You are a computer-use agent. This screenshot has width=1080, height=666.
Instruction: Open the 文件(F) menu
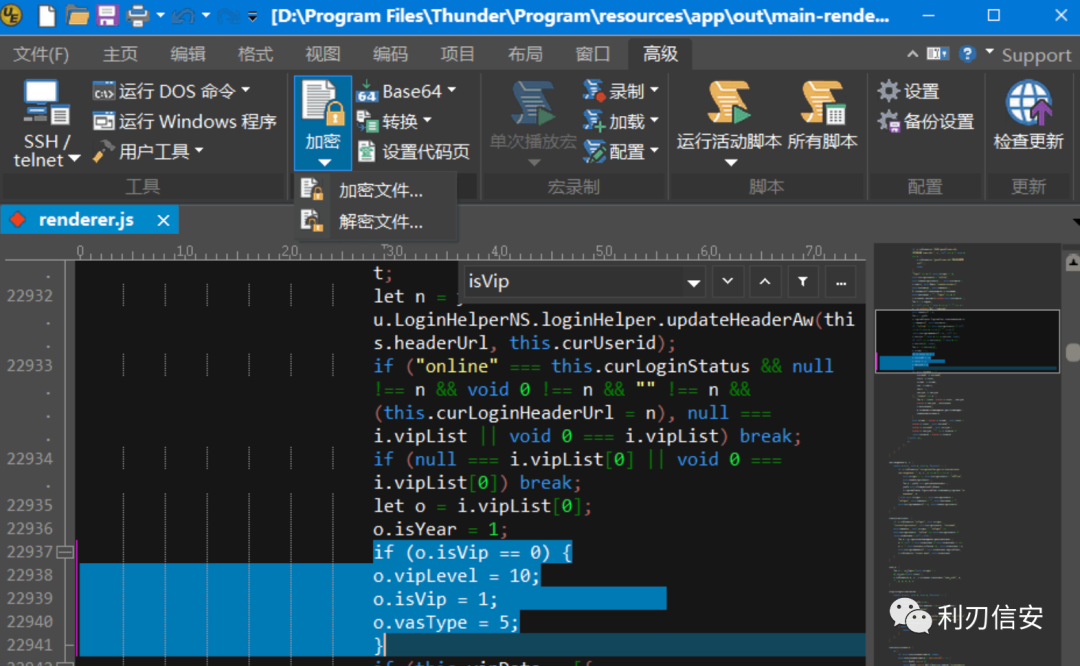click(41, 54)
